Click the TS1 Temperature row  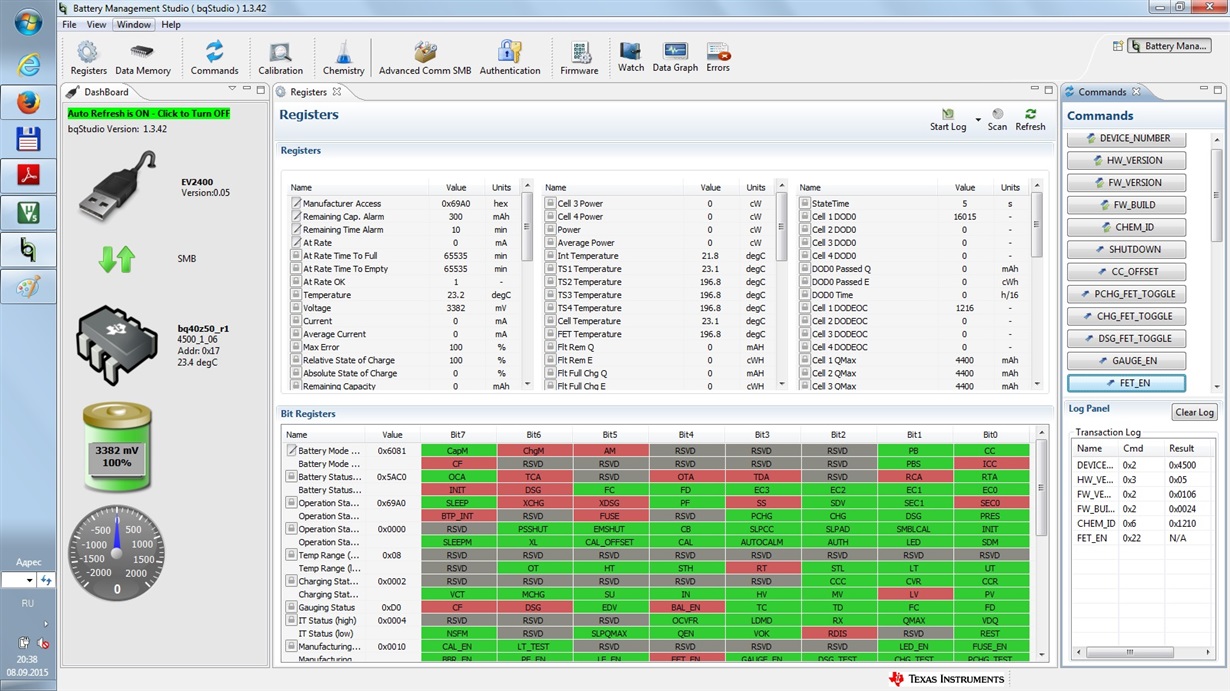click(659, 269)
